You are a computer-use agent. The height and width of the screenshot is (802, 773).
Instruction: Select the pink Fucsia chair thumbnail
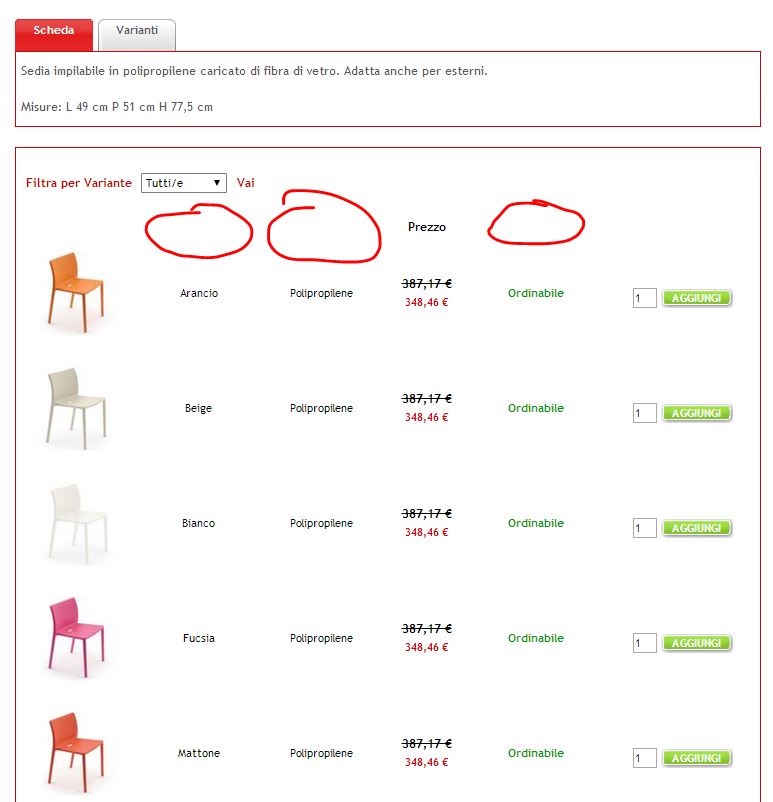coord(74,637)
